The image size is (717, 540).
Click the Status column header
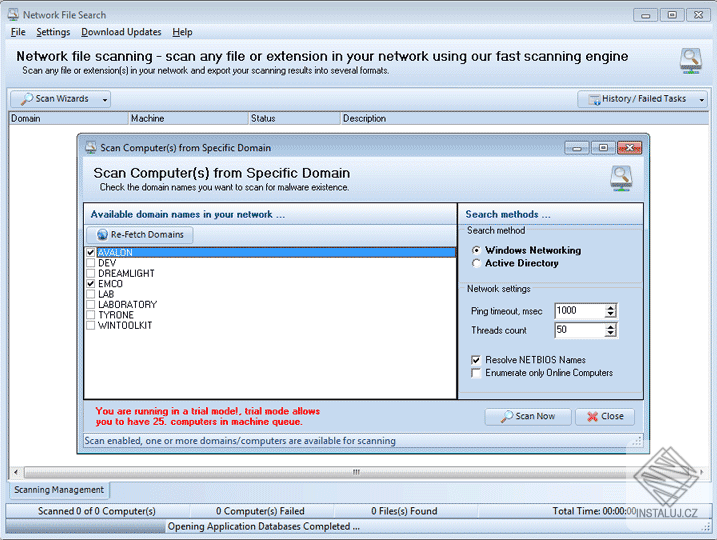pos(294,118)
